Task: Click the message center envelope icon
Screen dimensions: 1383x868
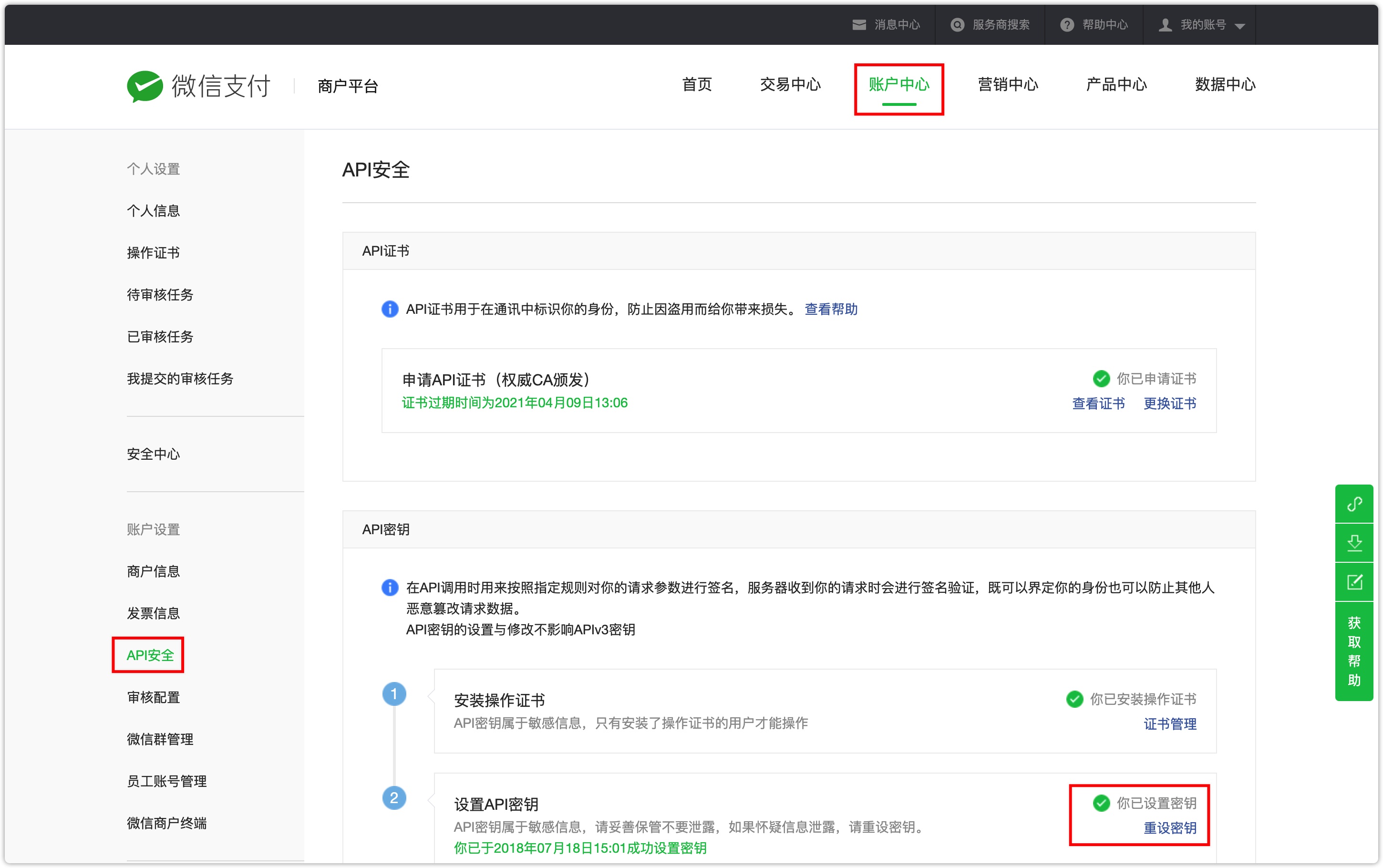Action: click(859, 25)
